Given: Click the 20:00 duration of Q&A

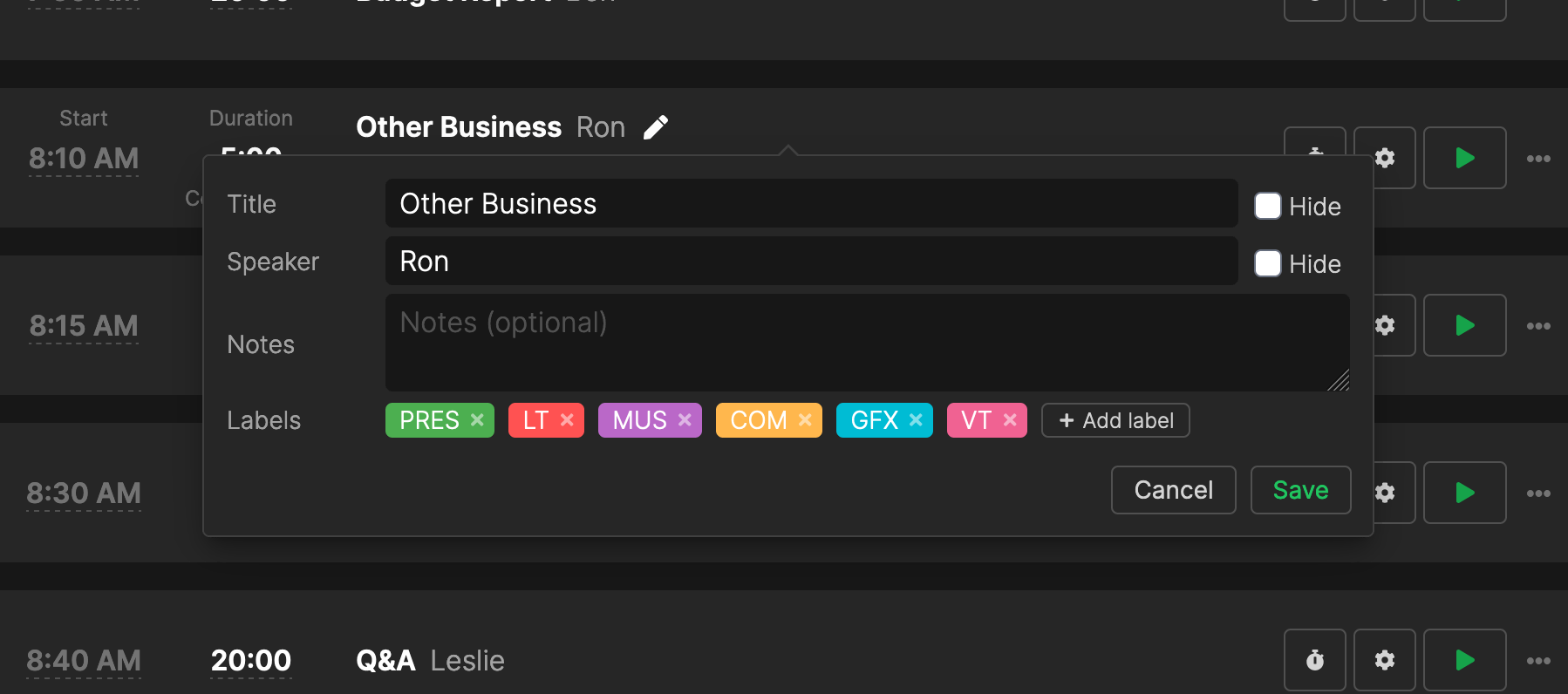Looking at the screenshot, I should click(251, 661).
